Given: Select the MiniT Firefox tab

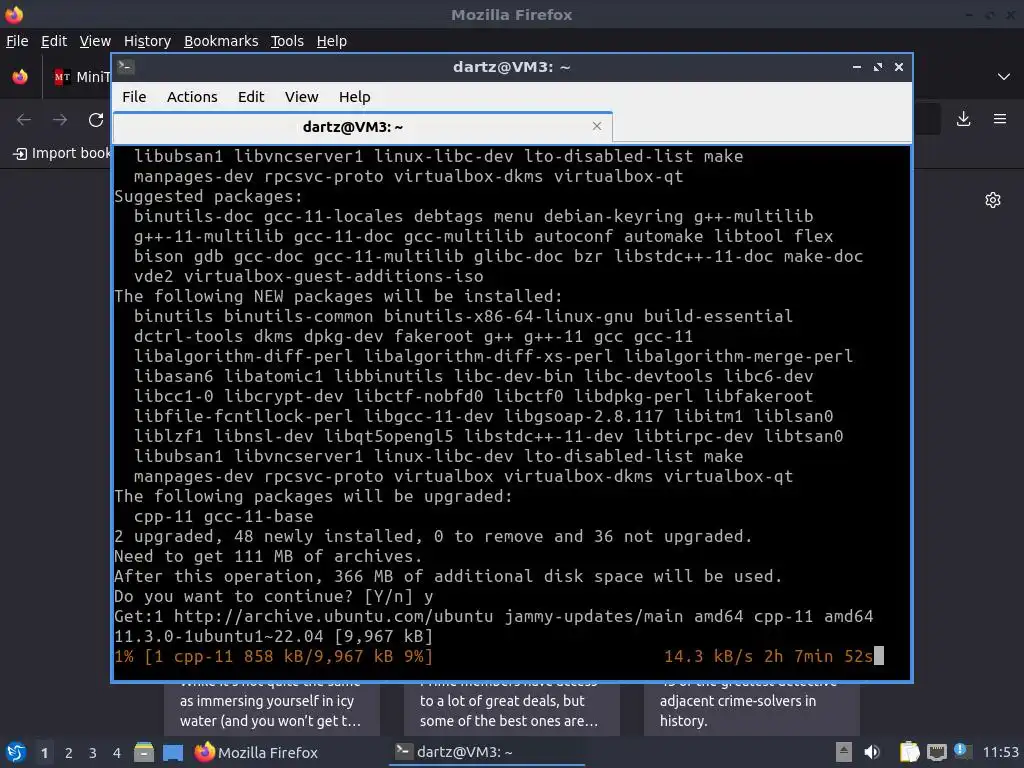Looking at the screenshot, I should pyautogui.click(x=82, y=77).
